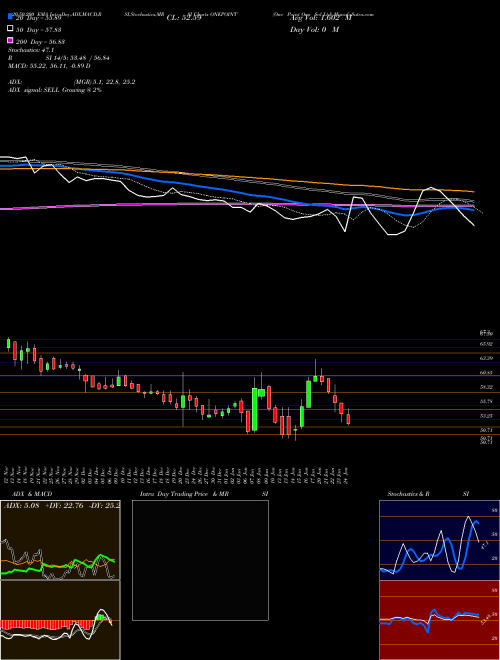Image resolution: width=500 pixels, height=660 pixels.
Task: Click the 55.78 price axis label
Action: click(486, 401)
